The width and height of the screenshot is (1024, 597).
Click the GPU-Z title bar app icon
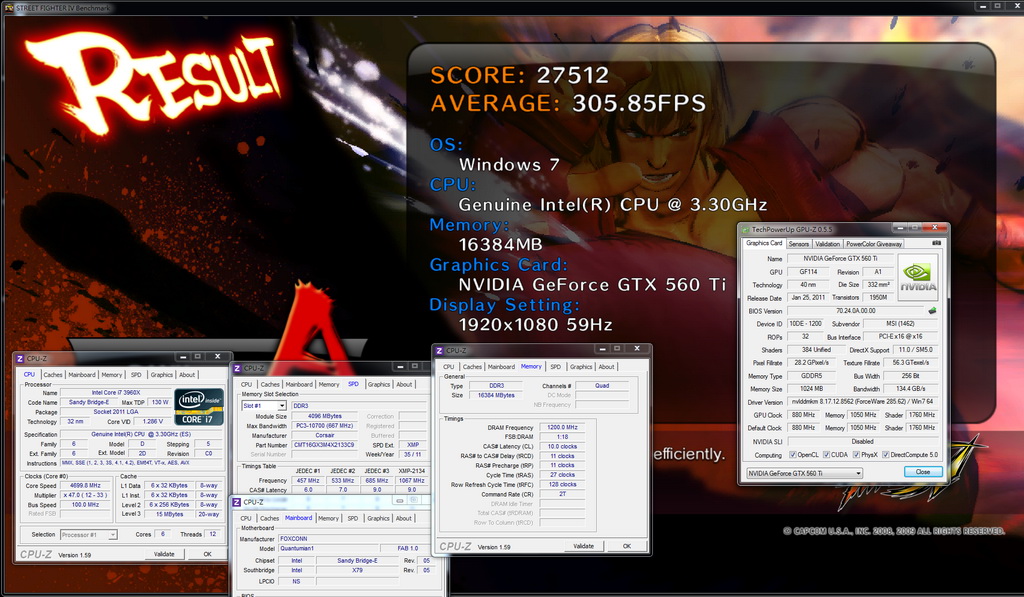pyautogui.click(x=745, y=229)
